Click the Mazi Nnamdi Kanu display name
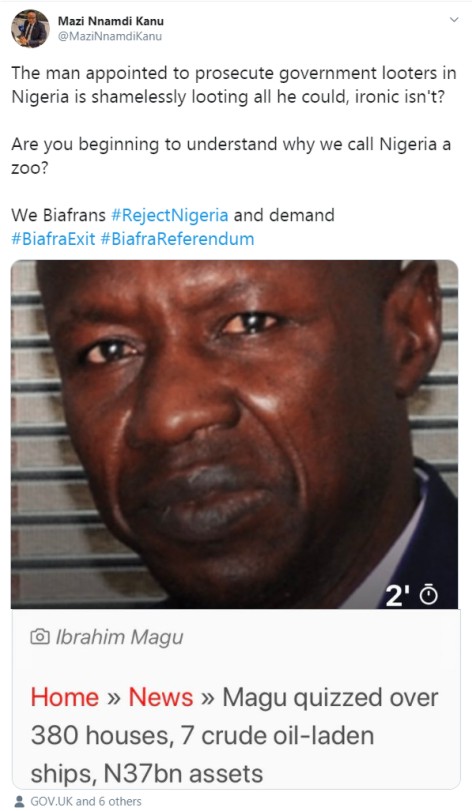The width and height of the screenshot is (472, 811). click(111, 21)
